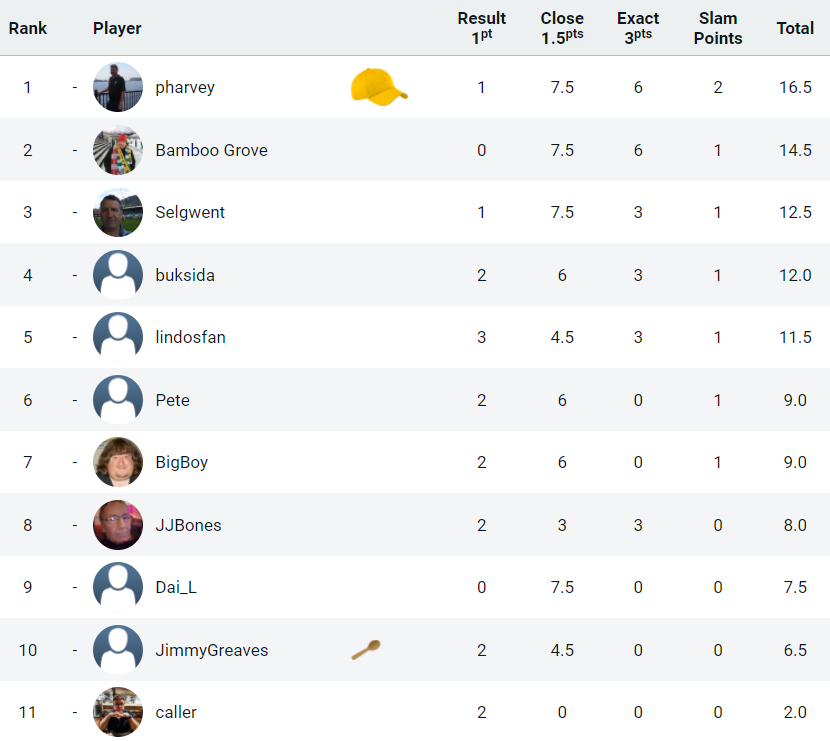Click Pete's default avatar icon
The image size is (830, 741).
pos(118,400)
